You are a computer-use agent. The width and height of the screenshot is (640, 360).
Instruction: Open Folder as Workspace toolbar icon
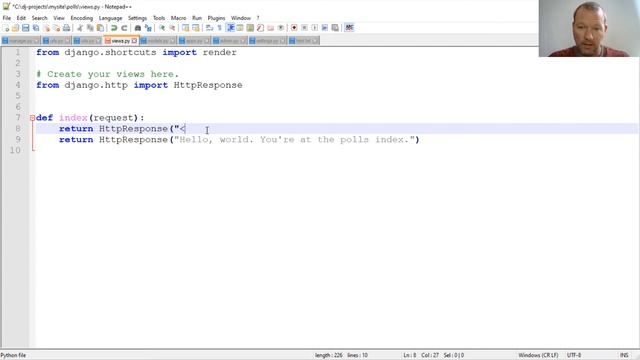point(271,28)
